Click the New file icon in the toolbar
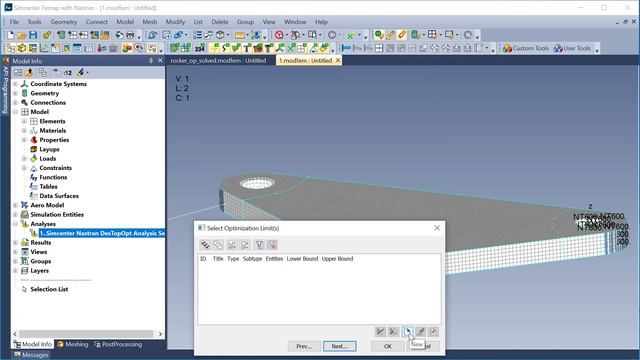Viewport: 640px width, 360px height. point(11,35)
